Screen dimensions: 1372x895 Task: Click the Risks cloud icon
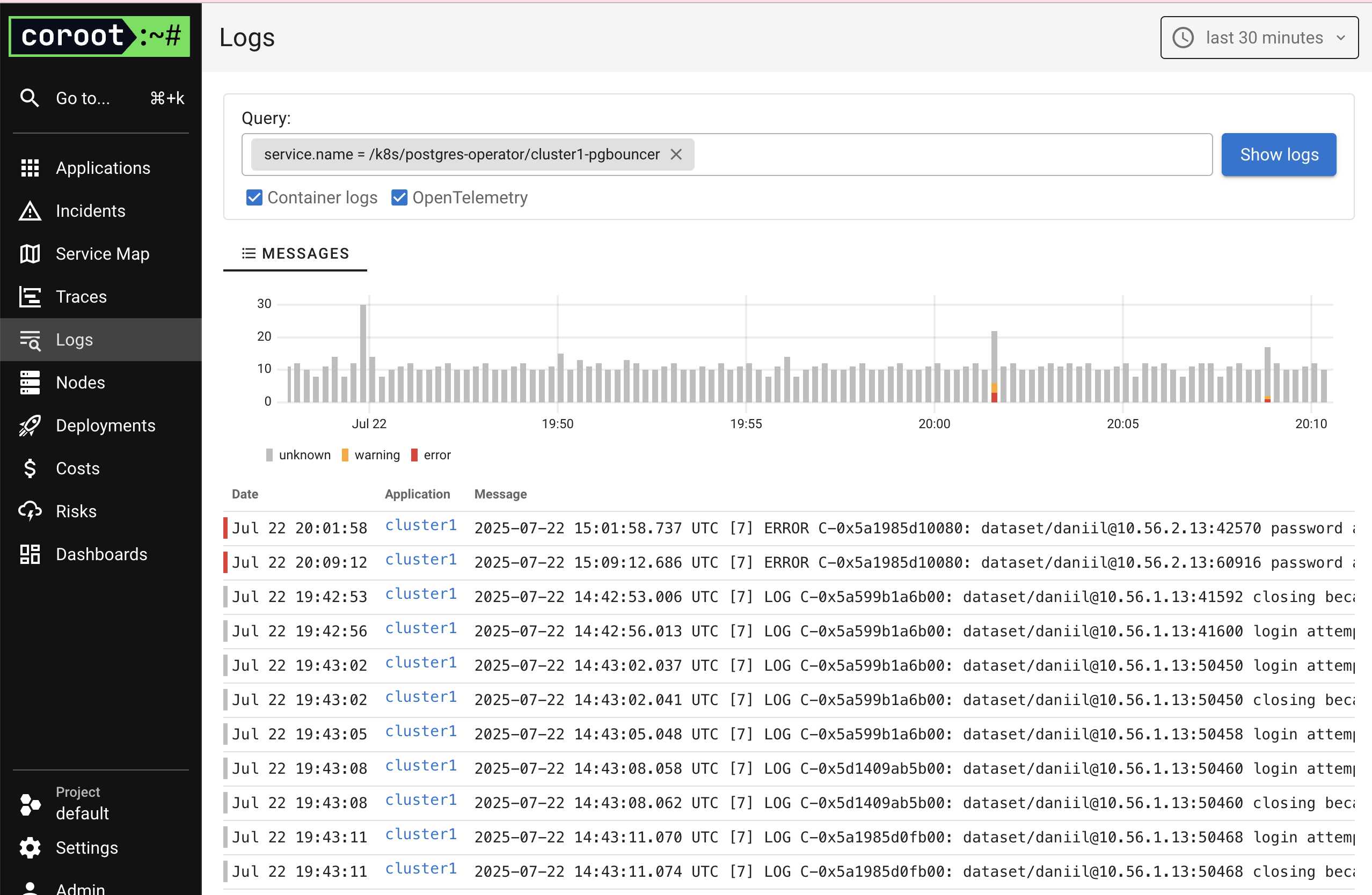[30, 511]
